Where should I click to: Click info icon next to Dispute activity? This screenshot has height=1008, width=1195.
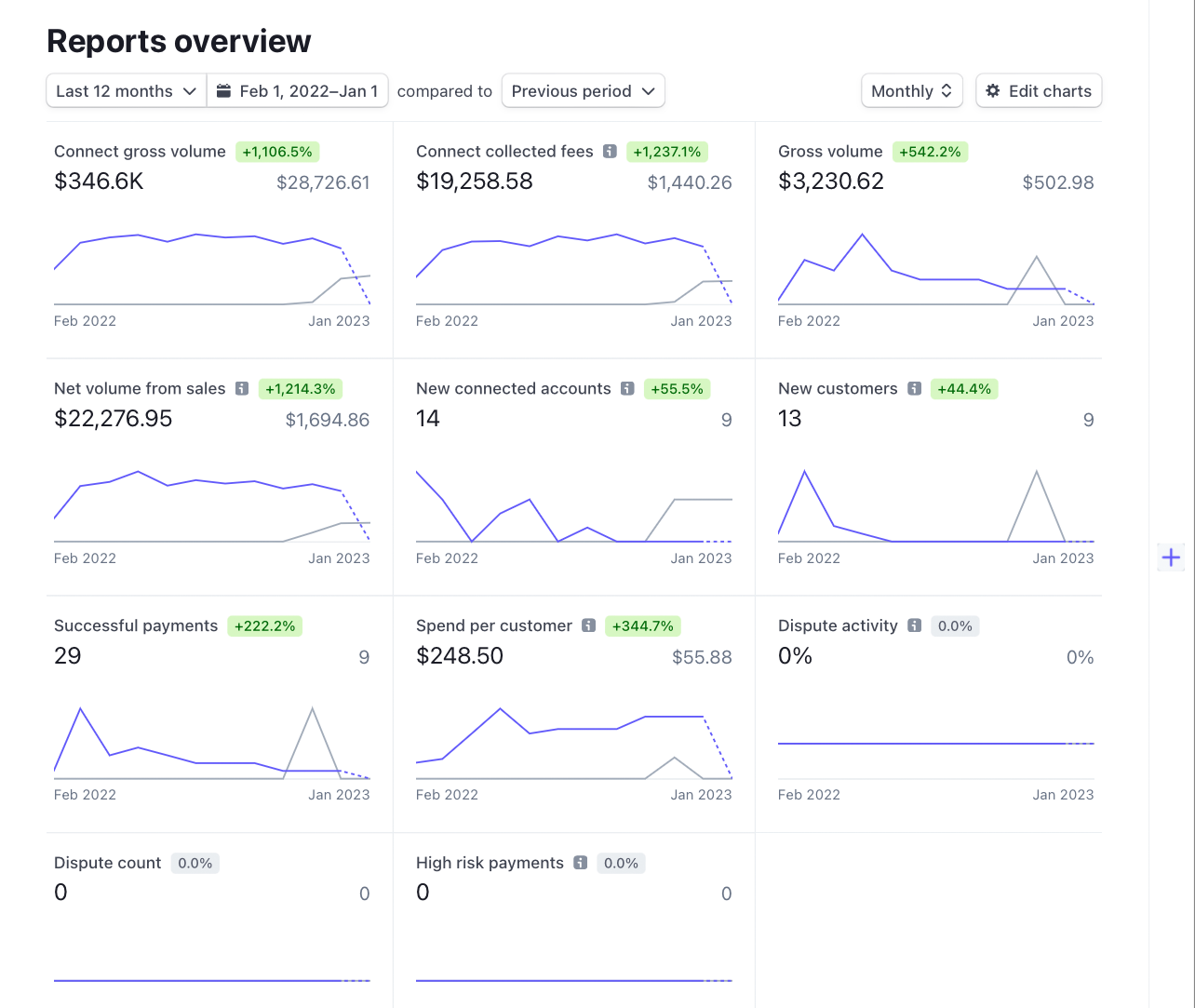click(914, 626)
